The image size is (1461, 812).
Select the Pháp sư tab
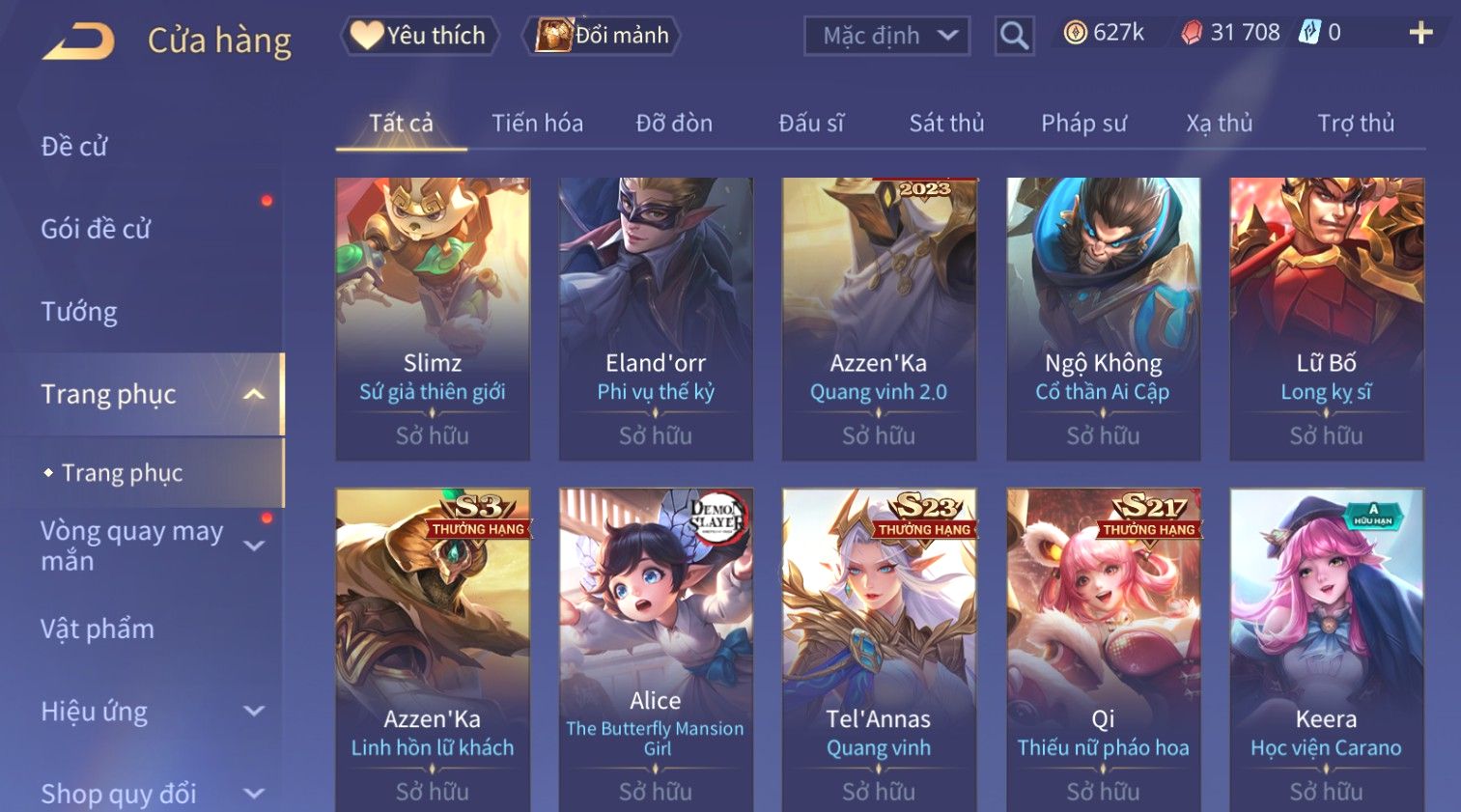1083,124
